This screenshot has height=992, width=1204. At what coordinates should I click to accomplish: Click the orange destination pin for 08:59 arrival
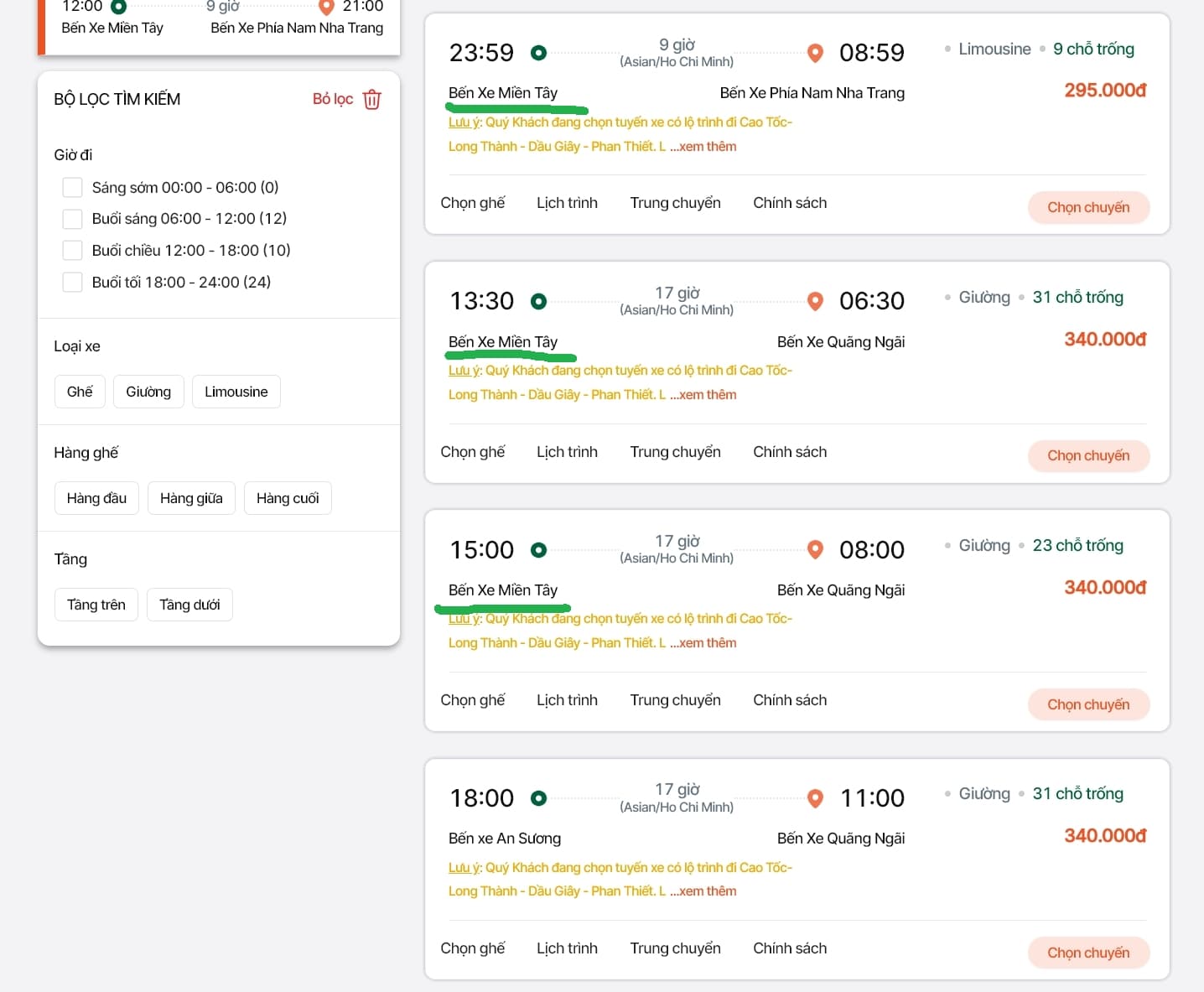click(x=815, y=53)
